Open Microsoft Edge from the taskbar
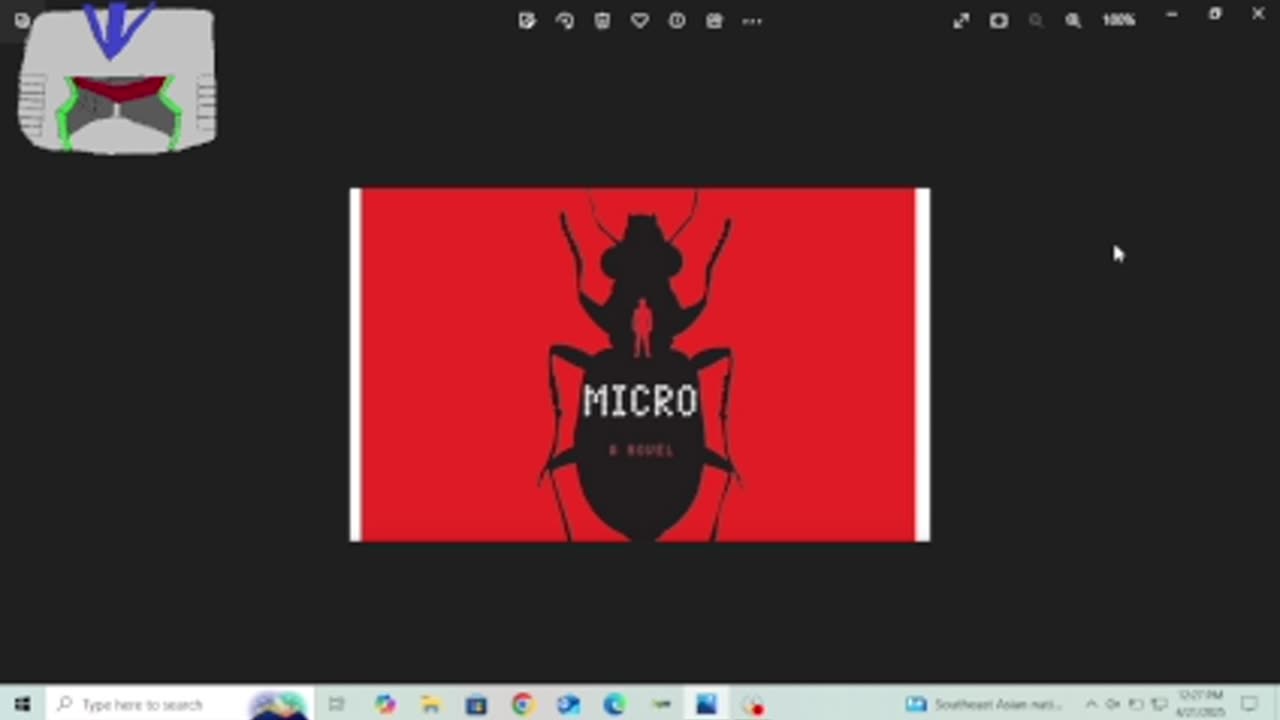 pos(614,704)
